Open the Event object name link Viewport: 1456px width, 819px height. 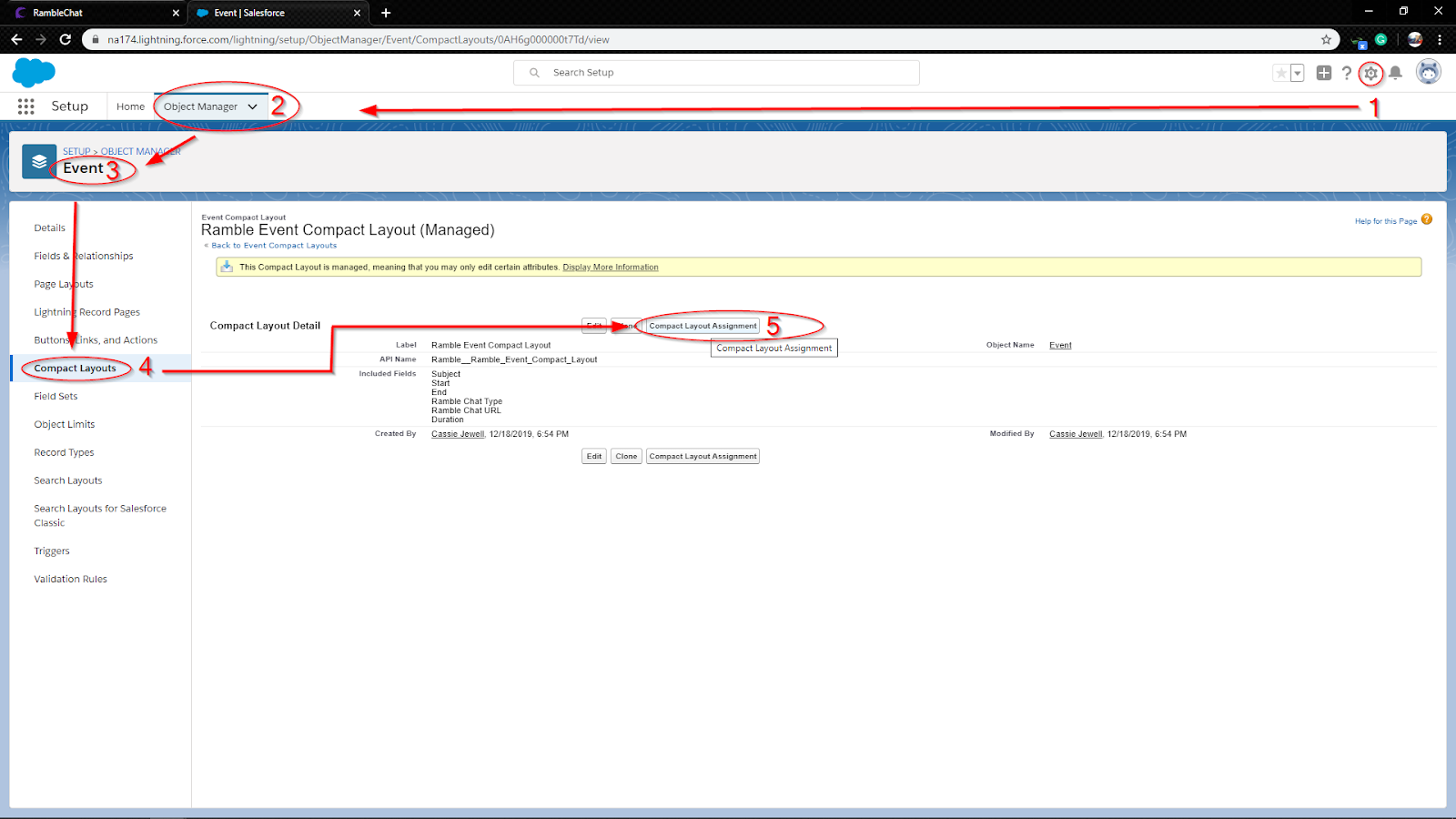point(1060,345)
